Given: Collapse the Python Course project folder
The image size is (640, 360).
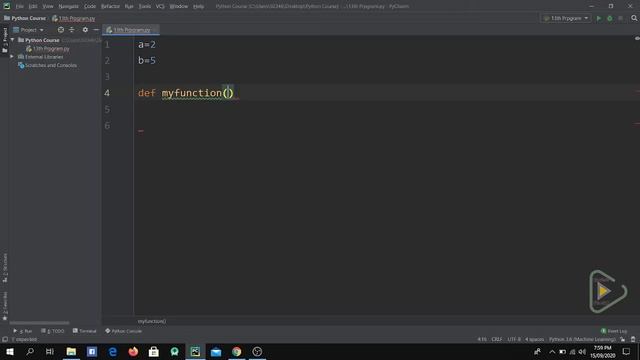Looking at the screenshot, I should coord(13,40).
